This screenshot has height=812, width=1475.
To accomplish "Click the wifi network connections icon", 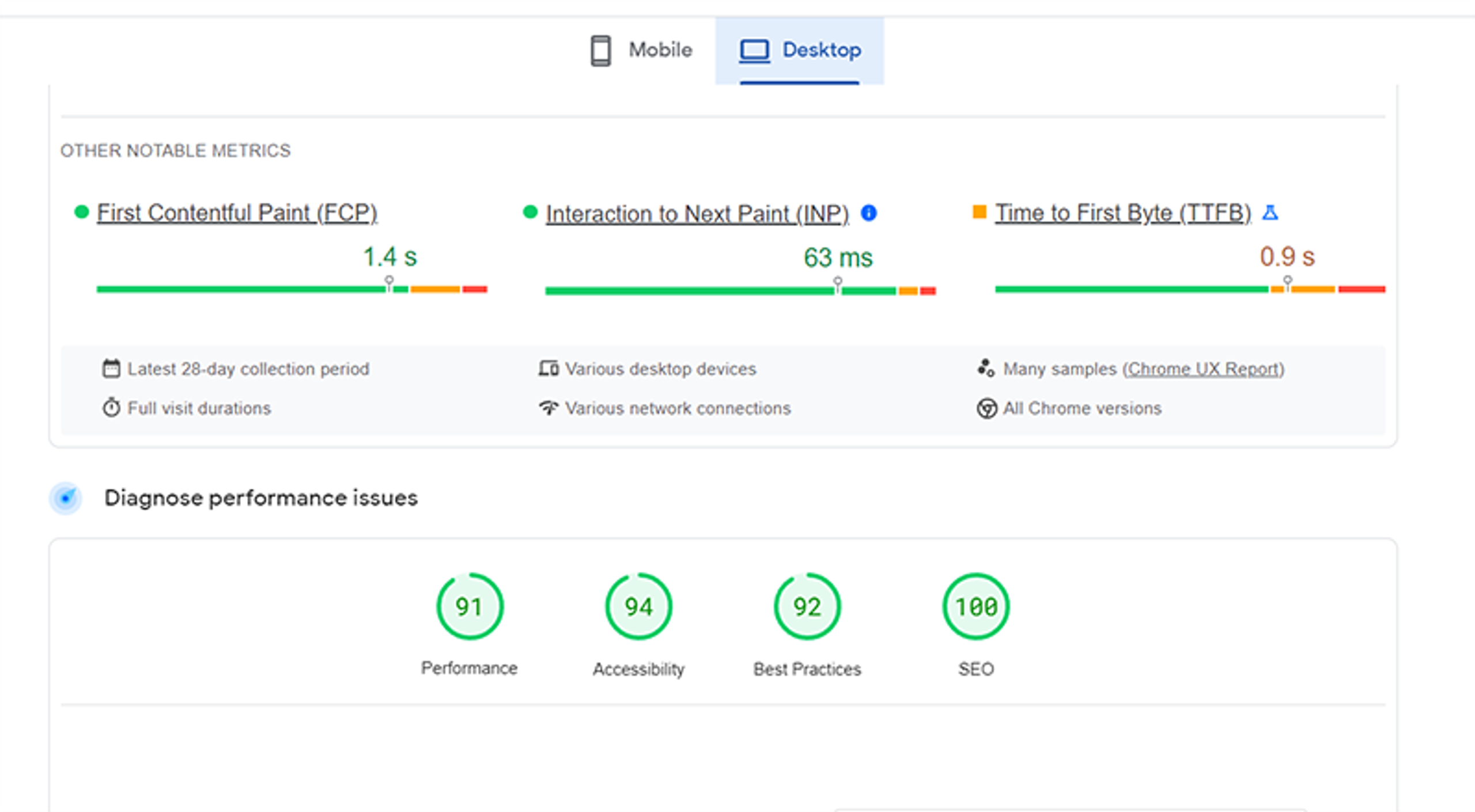I will 549,408.
